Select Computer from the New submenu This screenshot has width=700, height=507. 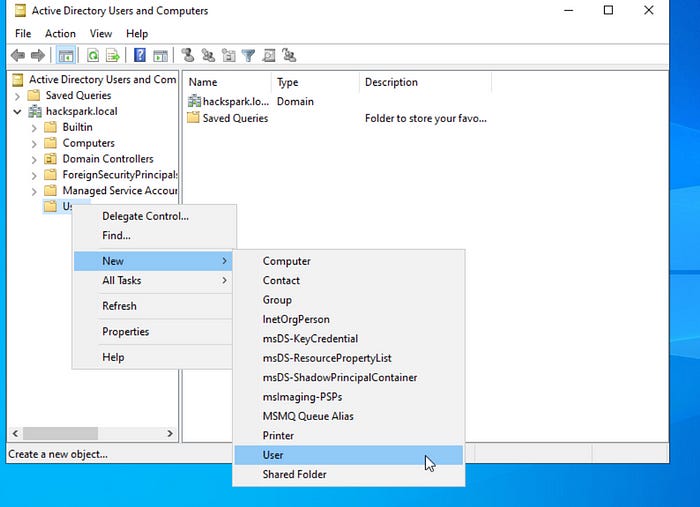349,261
